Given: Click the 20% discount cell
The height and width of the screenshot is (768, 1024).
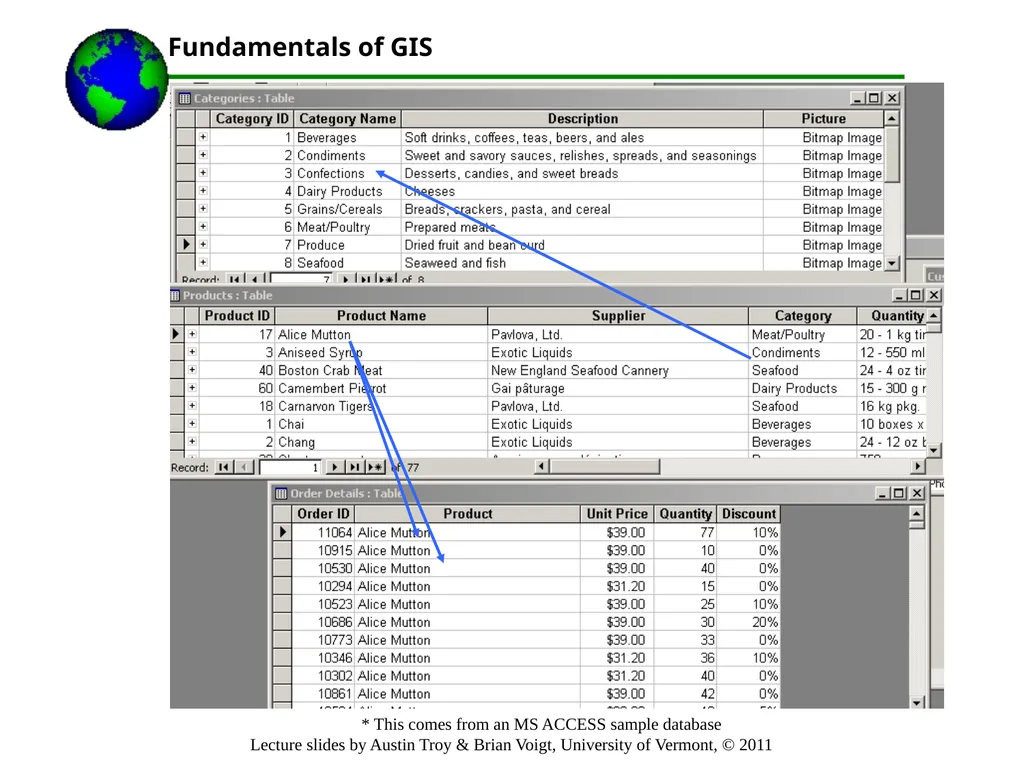Looking at the screenshot, I should [749, 622].
